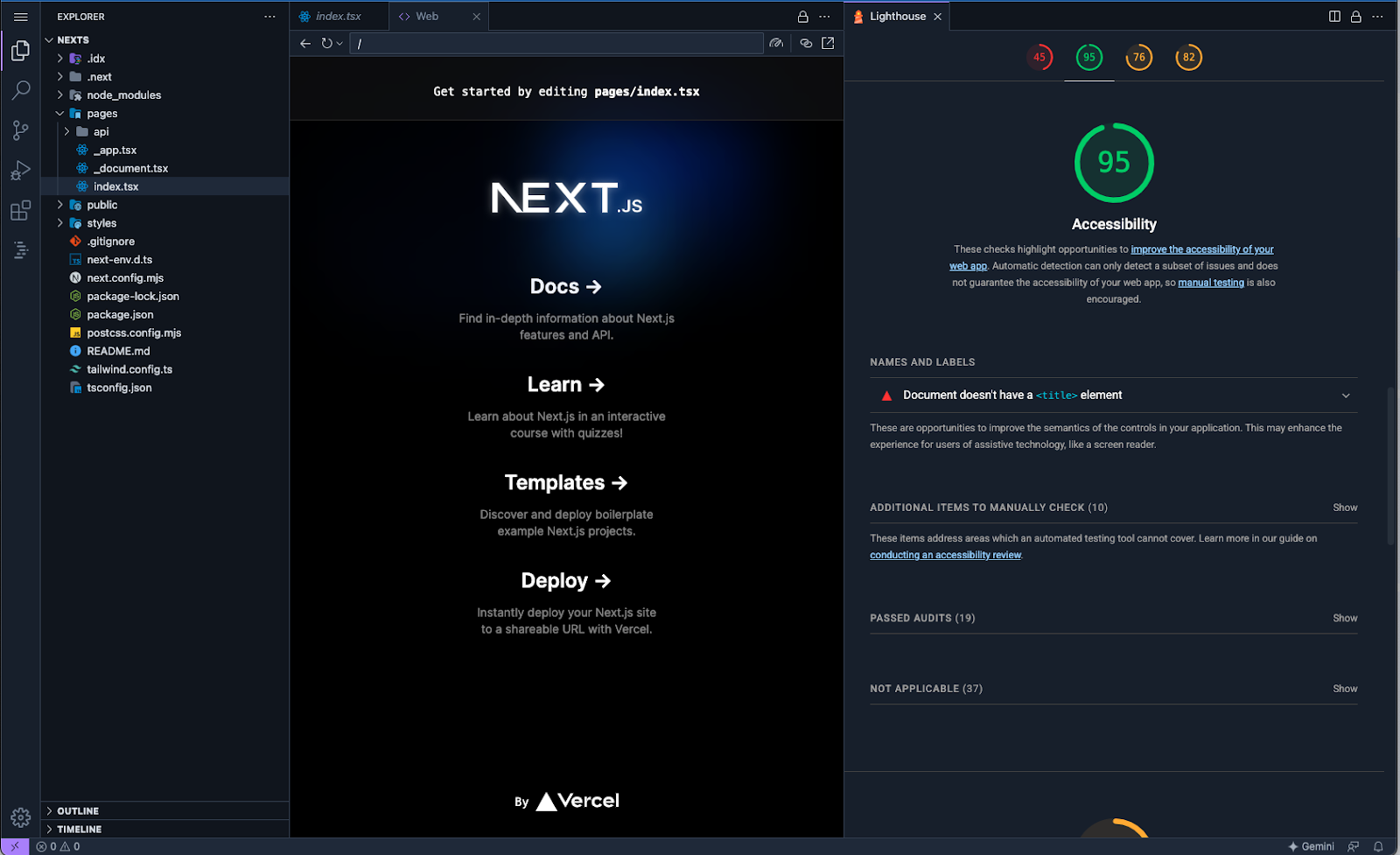Open the Search view in activity bar
This screenshot has height=855, width=1400.
[x=21, y=90]
